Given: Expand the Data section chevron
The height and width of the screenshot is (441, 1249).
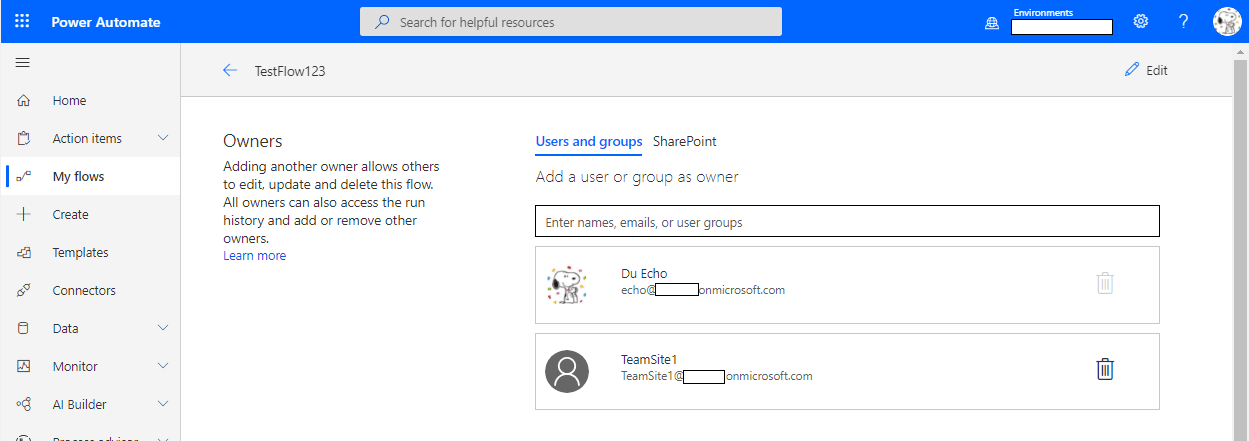Looking at the screenshot, I should click(x=163, y=329).
